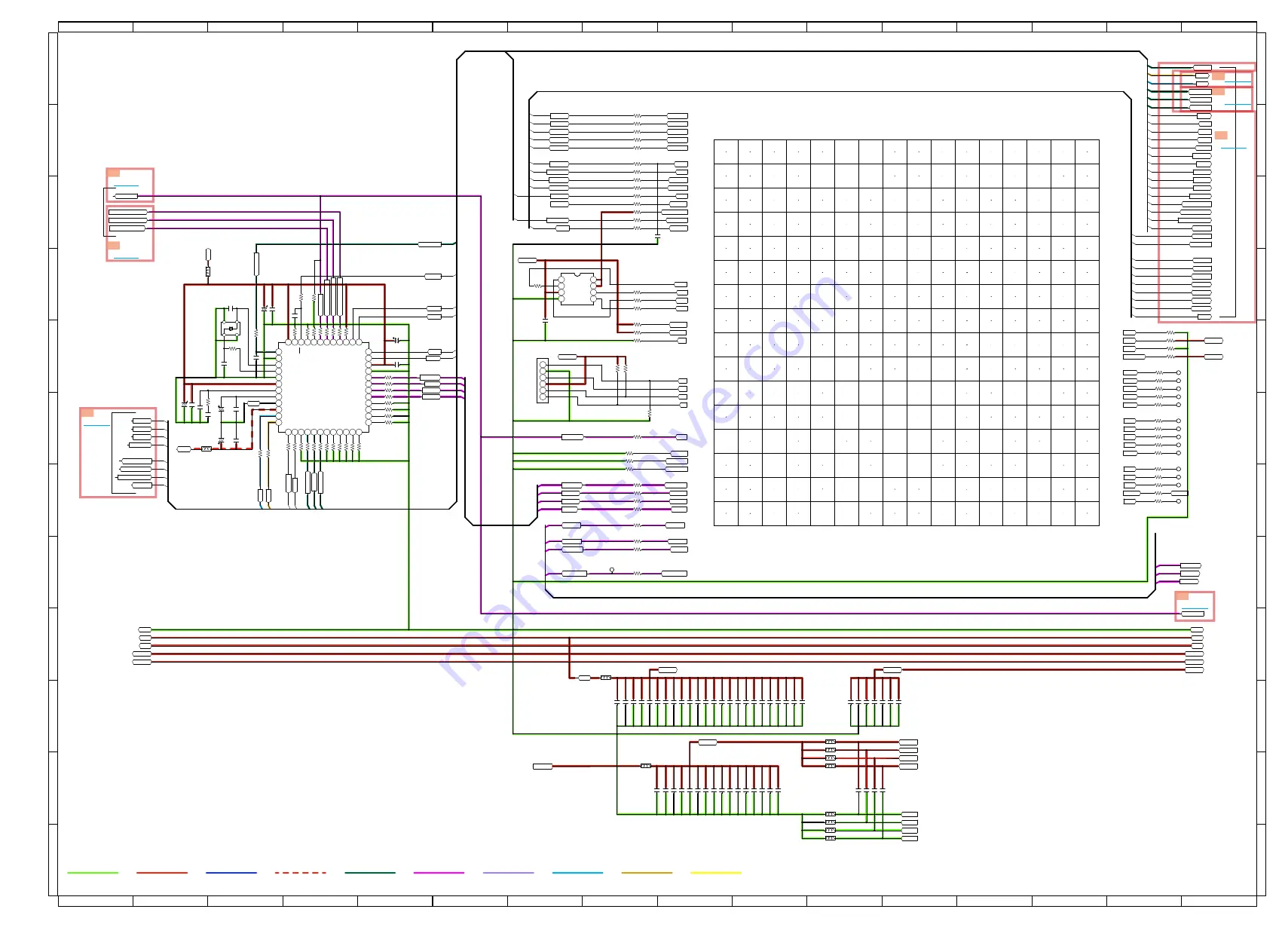
Task: Select the gold-brown legend line
Action: (x=647, y=872)
